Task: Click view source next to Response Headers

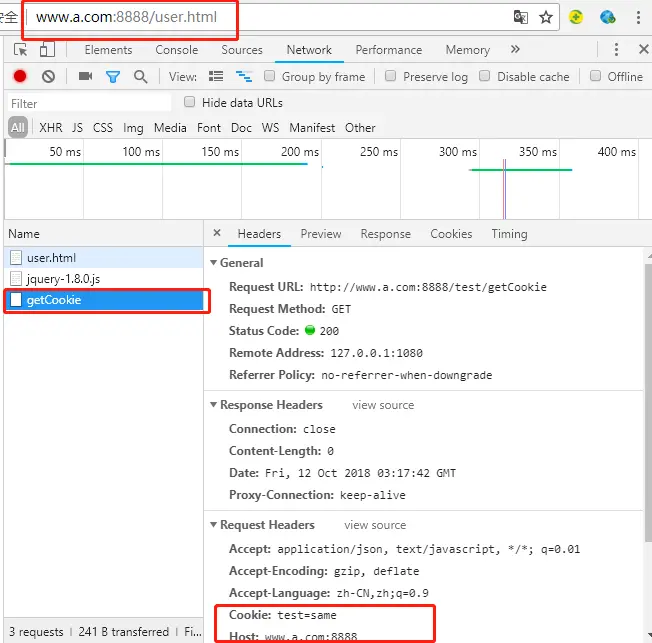Action: tap(383, 405)
